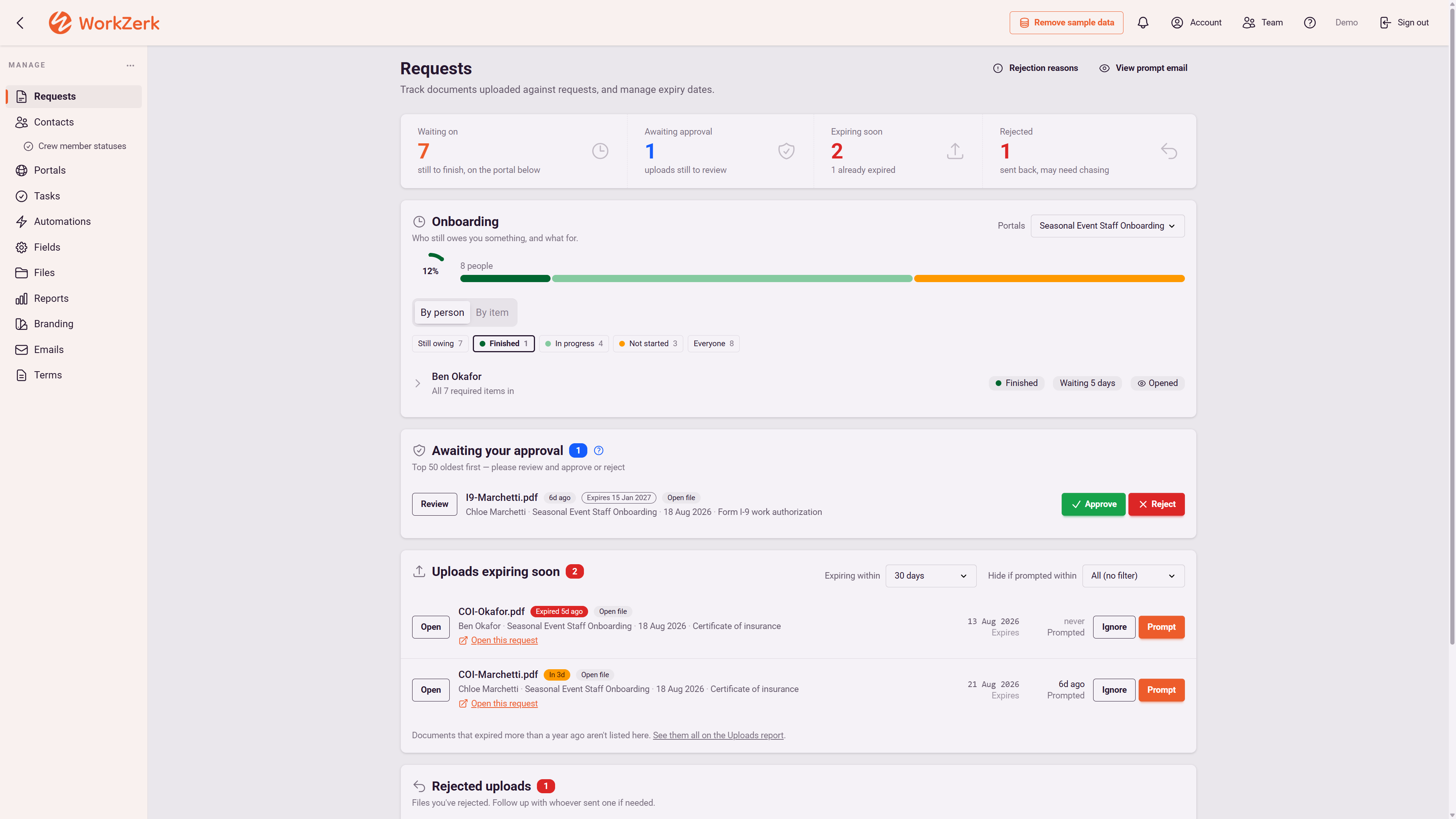Image resolution: width=1456 pixels, height=819 pixels.
Task: Click Open this request under COI-Okafor.pdf
Action: (x=504, y=640)
